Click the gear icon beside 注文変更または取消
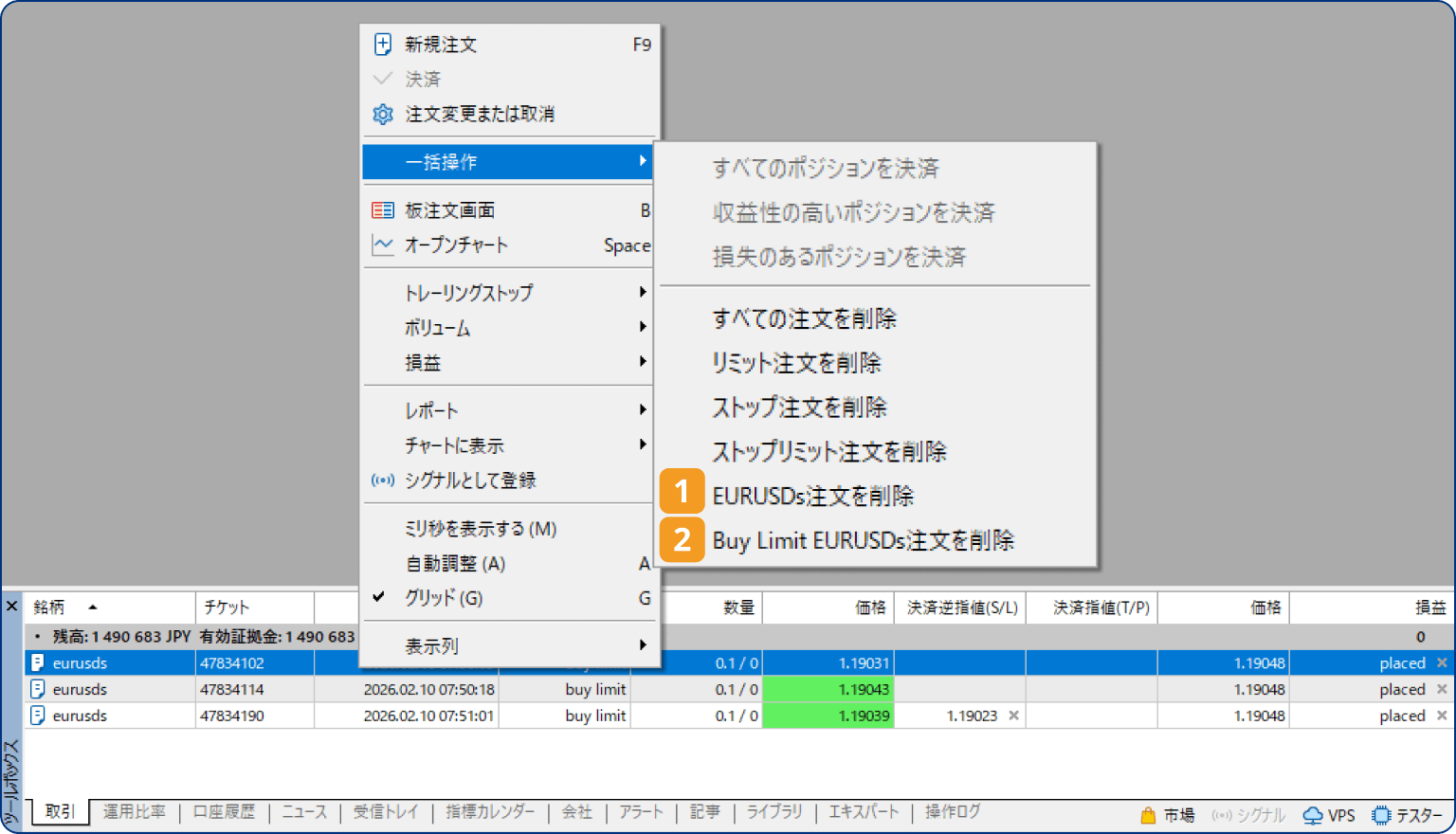Image resolution: width=1456 pixels, height=834 pixels. tap(382, 113)
